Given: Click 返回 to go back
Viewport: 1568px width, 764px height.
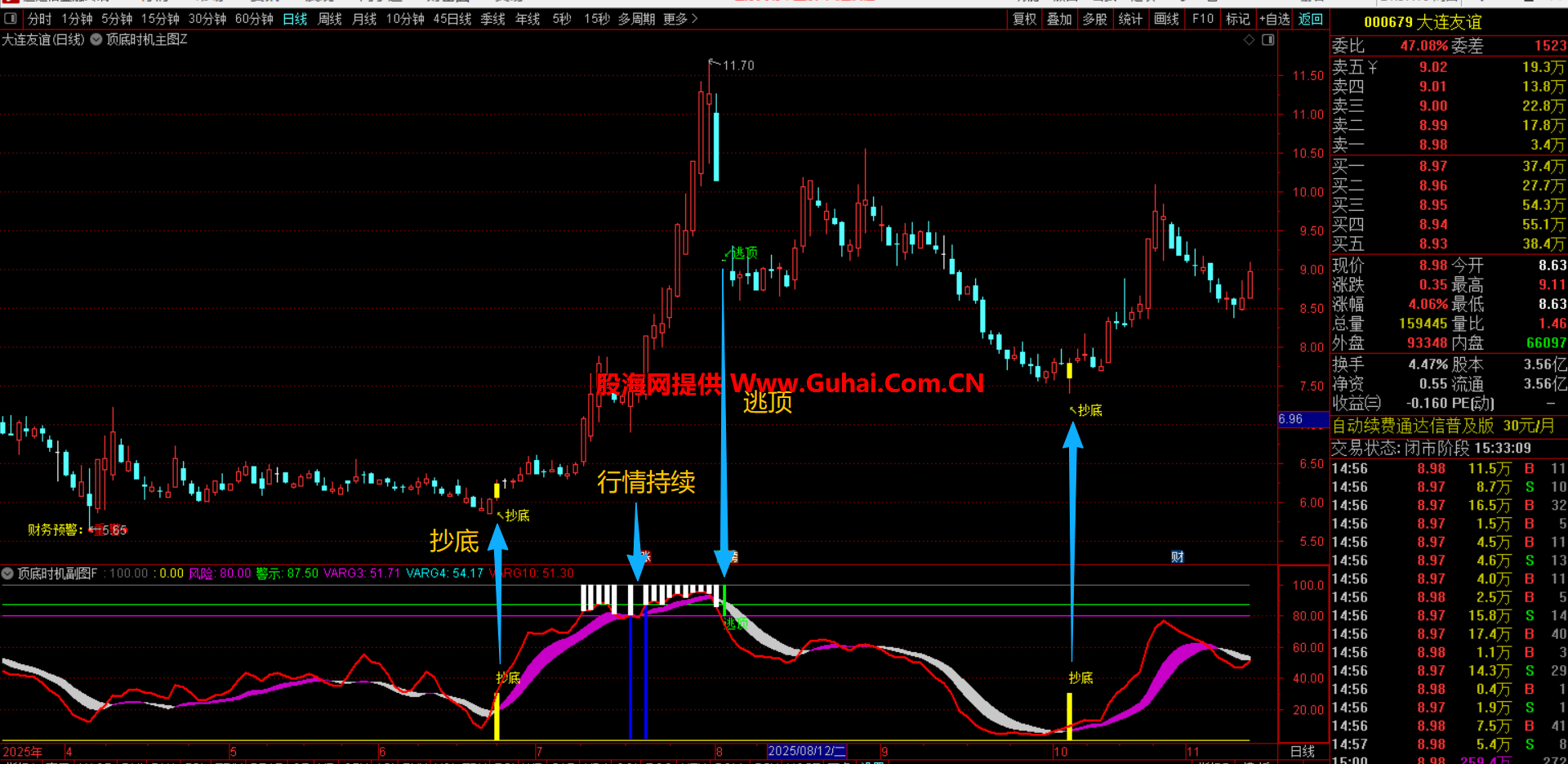Looking at the screenshot, I should point(1310,19).
